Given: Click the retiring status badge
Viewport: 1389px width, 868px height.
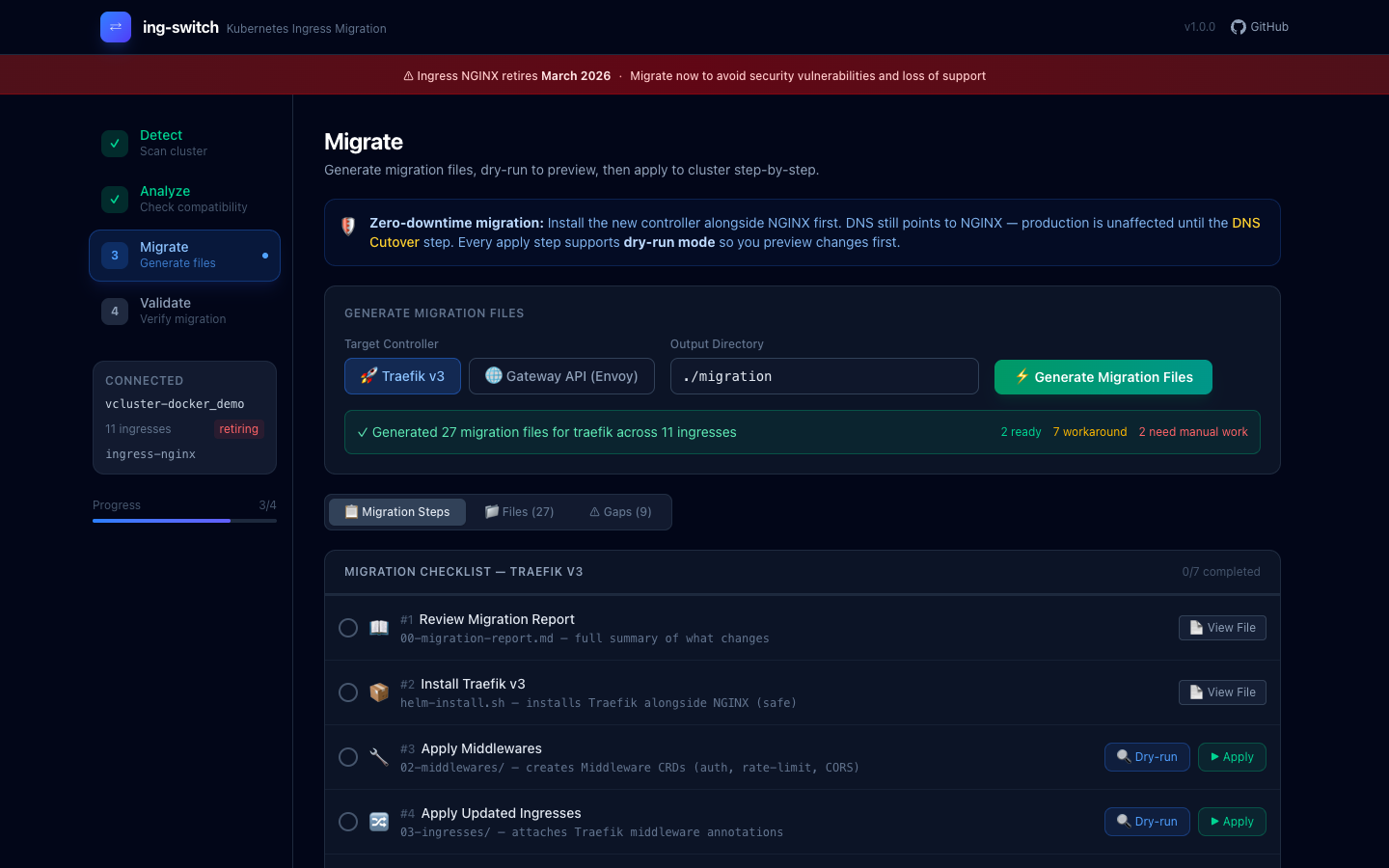Looking at the screenshot, I should (238, 429).
